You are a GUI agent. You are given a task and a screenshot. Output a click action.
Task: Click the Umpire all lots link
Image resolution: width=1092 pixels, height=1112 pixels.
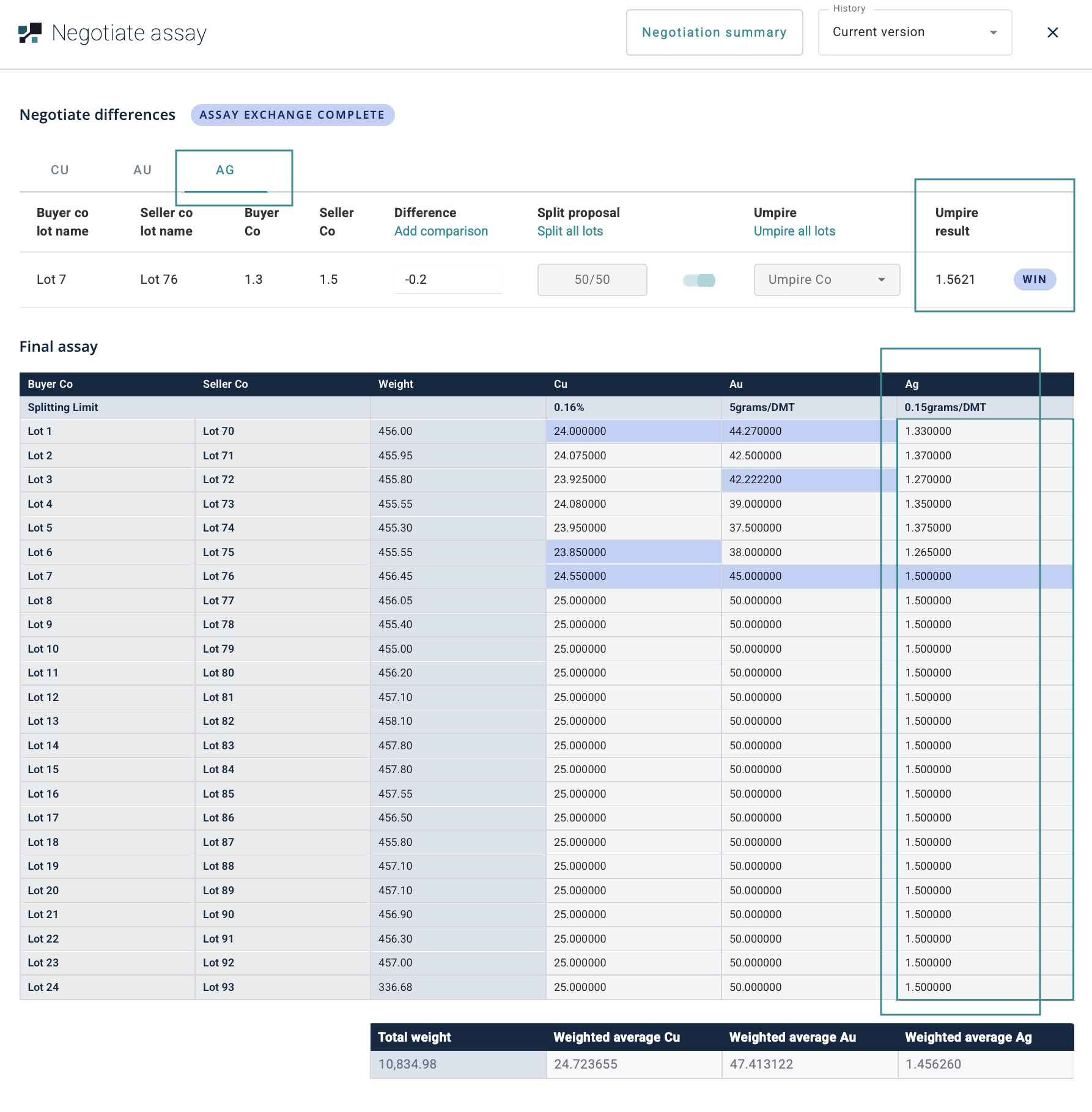click(794, 231)
